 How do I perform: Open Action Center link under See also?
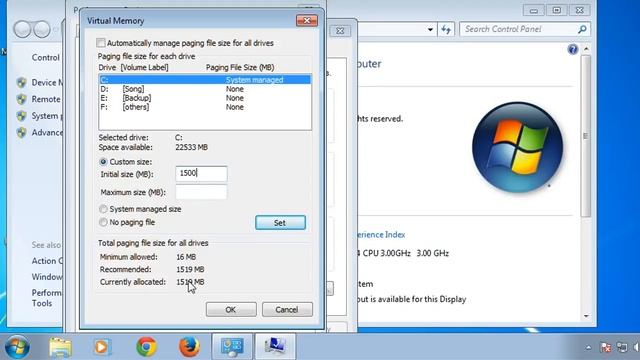(x=47, y=261)
